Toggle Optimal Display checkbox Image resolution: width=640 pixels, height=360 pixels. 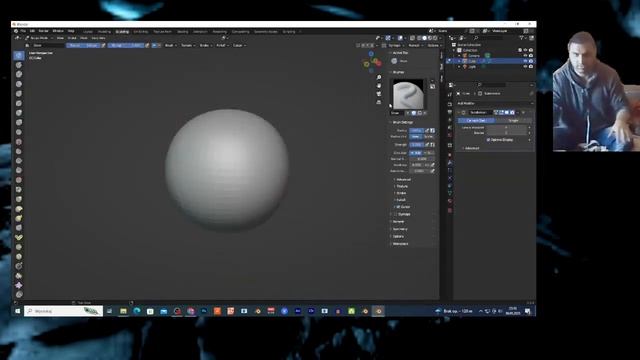tap(488, 140)
